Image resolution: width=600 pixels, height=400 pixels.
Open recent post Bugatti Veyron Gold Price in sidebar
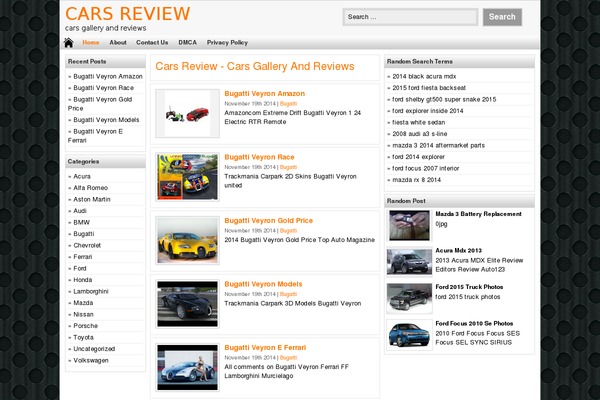coord(100,104)
